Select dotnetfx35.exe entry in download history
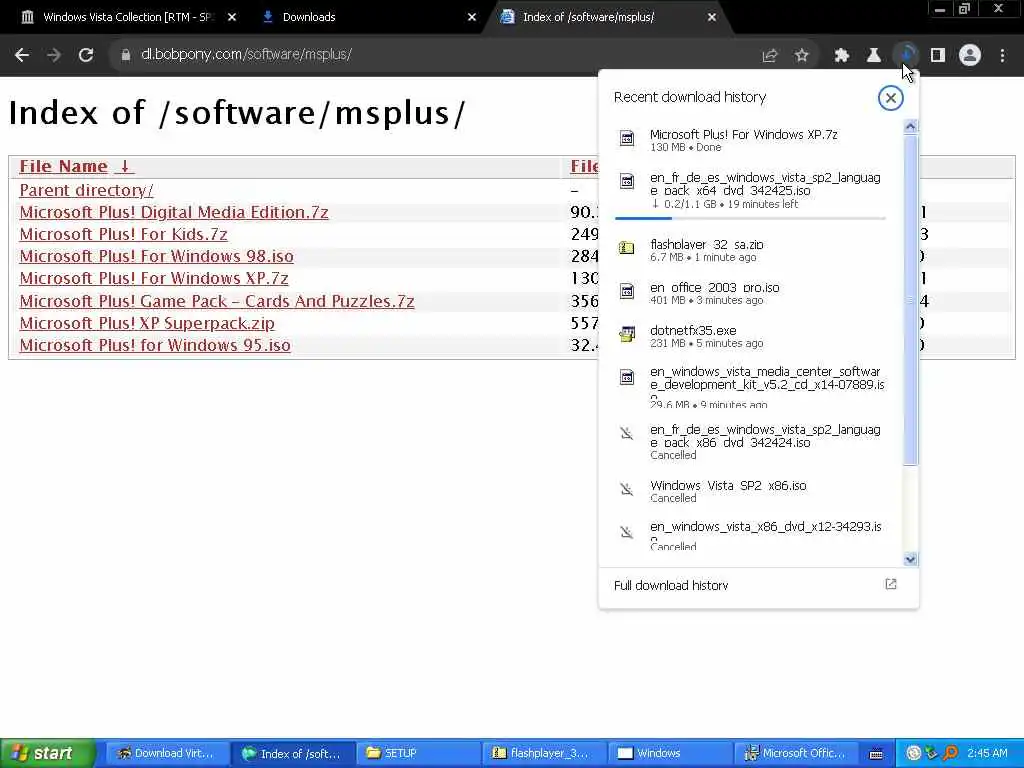Image resolution: width=1024 pixels, height=768 pixels. point(751,336)
